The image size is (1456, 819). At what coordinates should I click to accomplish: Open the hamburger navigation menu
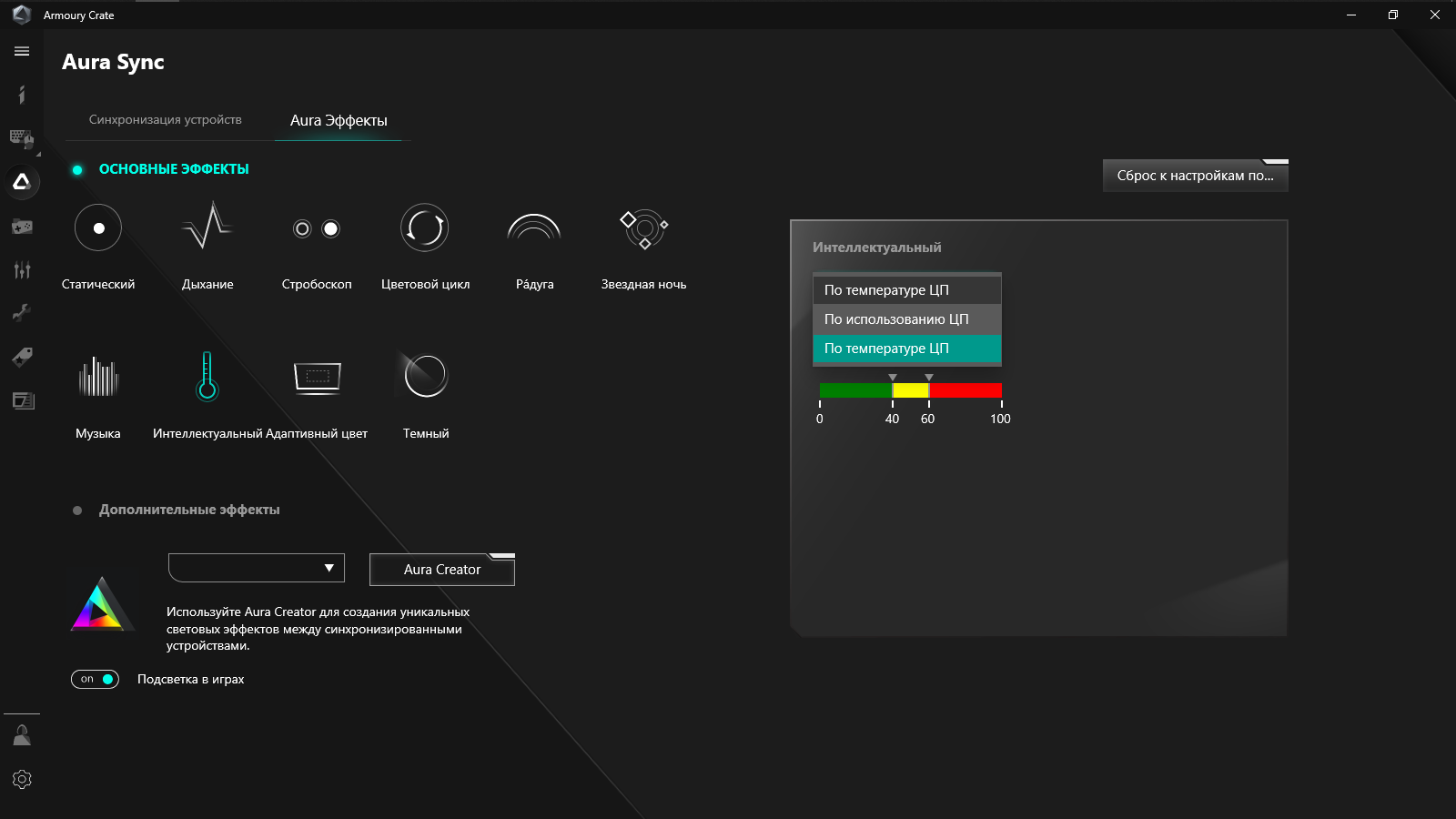22,51
